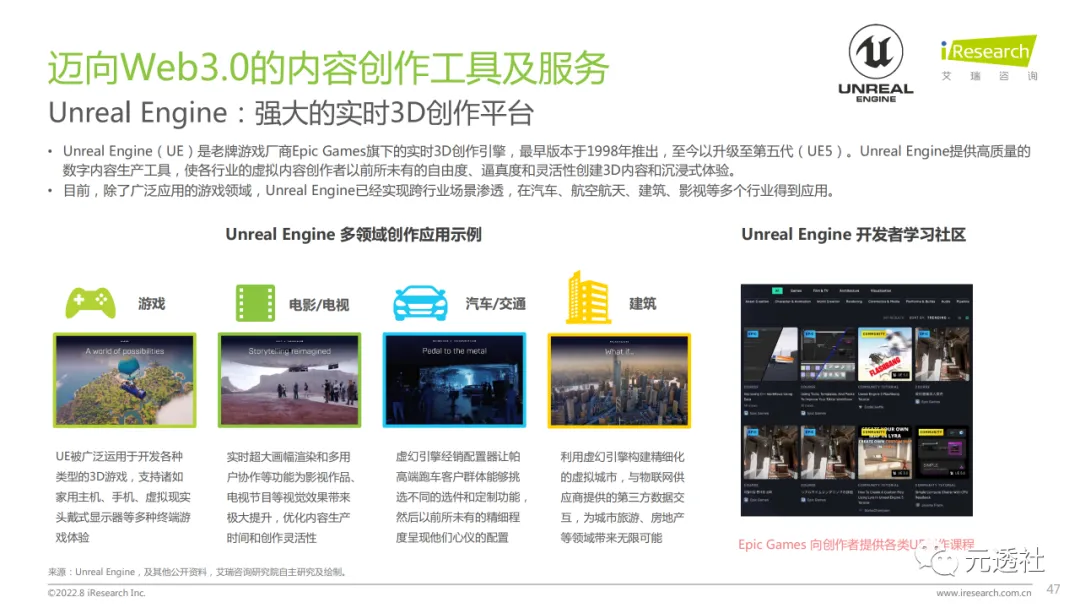The height and width of the screenshot is (608, 1080).
Task: Click the 汽车/交通 category label
Action: coord(496,304)
